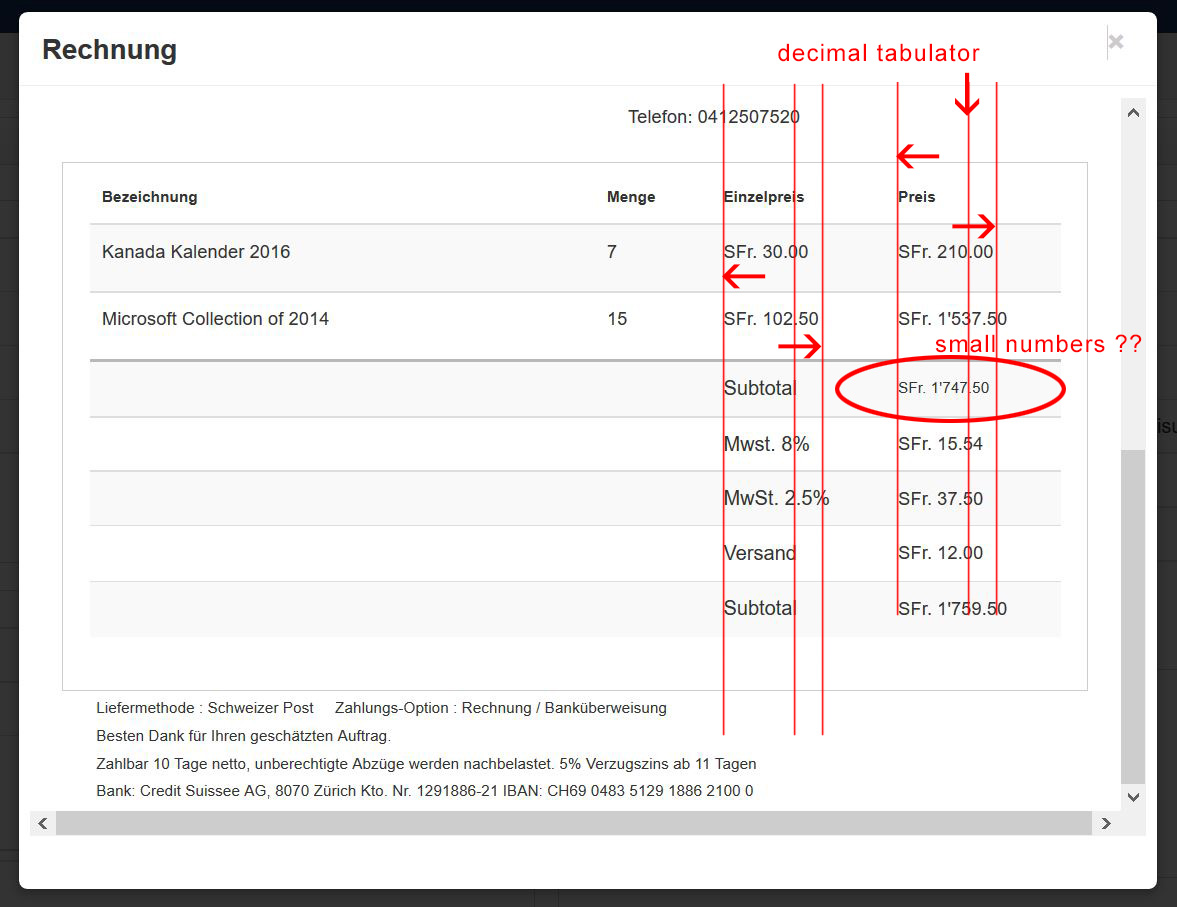
Task: Click unit price SFr. 30.00
Action: [766, 252]
